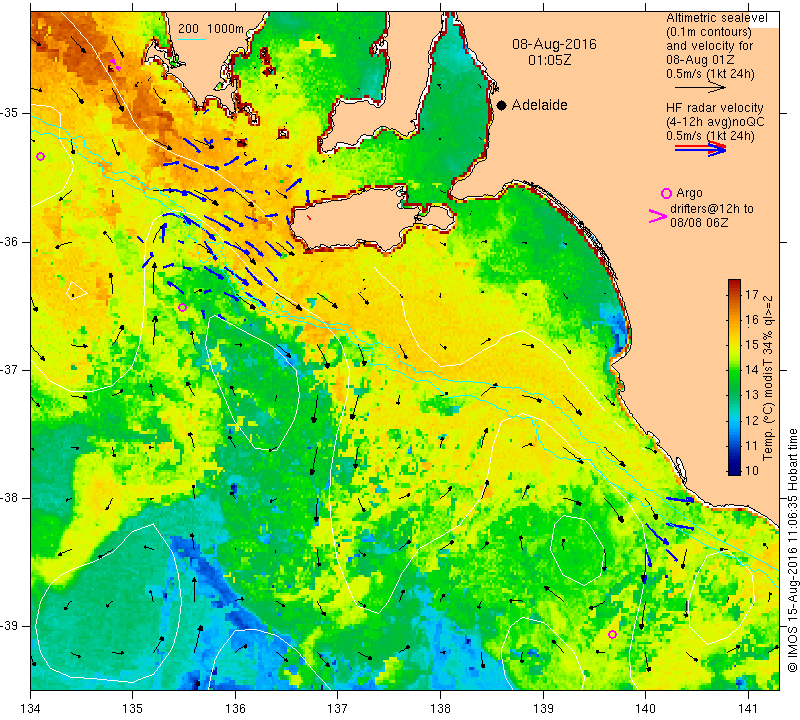This screenshot has width=800, height=720.
Task: Click the 'drifters@12h to' legend text
Action: 711,209
